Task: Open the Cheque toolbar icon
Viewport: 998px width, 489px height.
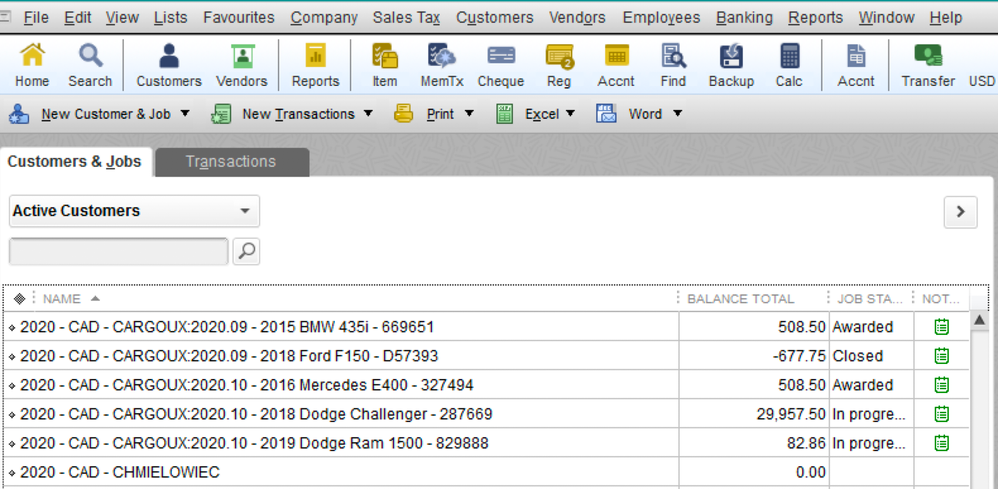Action: (x=501, y=65)
